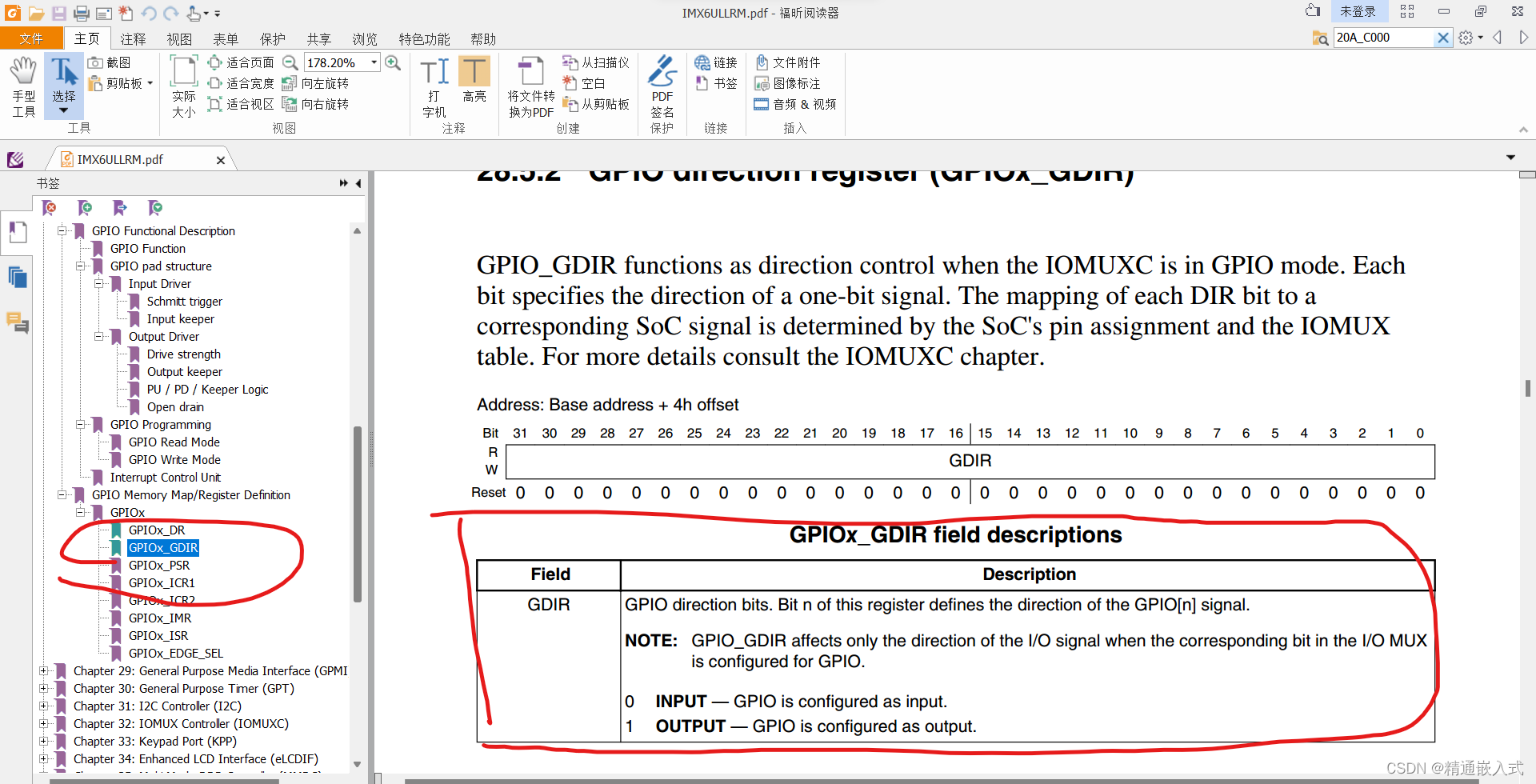Open the Comments side panel icon
The width and height of the screenshot is (1536, 784).
18,322
